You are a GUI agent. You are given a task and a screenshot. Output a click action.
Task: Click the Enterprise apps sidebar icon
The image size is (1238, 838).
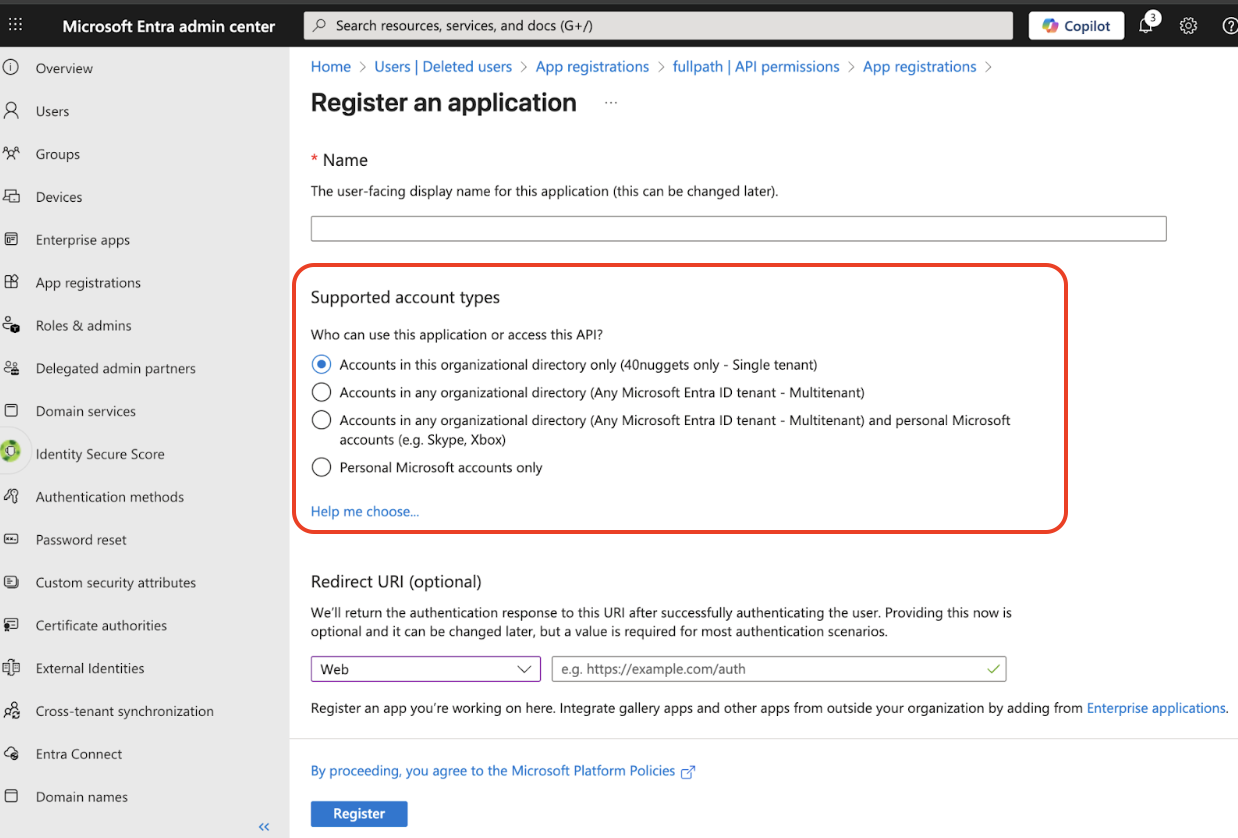coord(12,240)
